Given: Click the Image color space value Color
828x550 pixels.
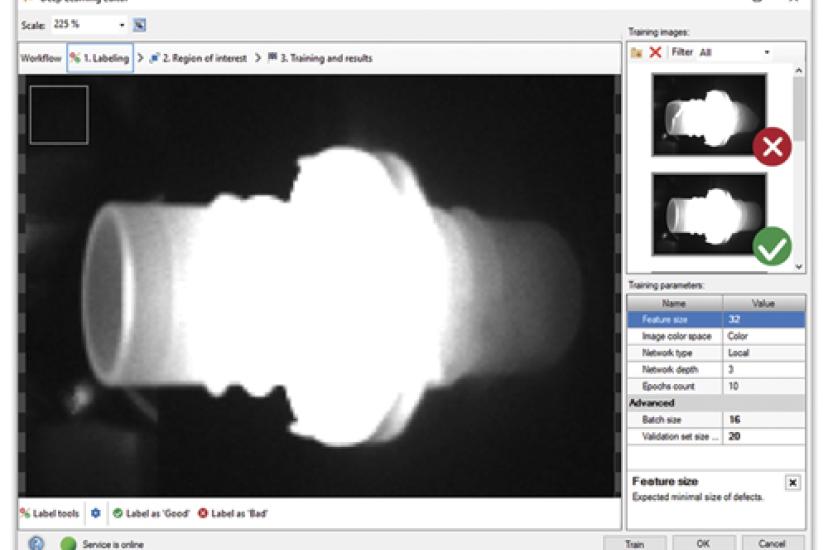Looking at the screenshot, I should (x=764, y=336).
